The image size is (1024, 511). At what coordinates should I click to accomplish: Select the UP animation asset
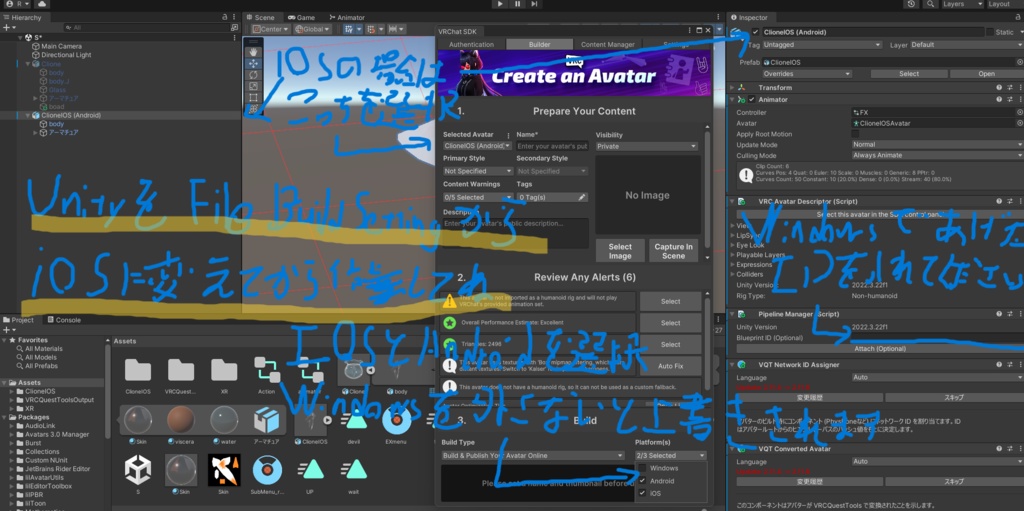coord(310,470)
